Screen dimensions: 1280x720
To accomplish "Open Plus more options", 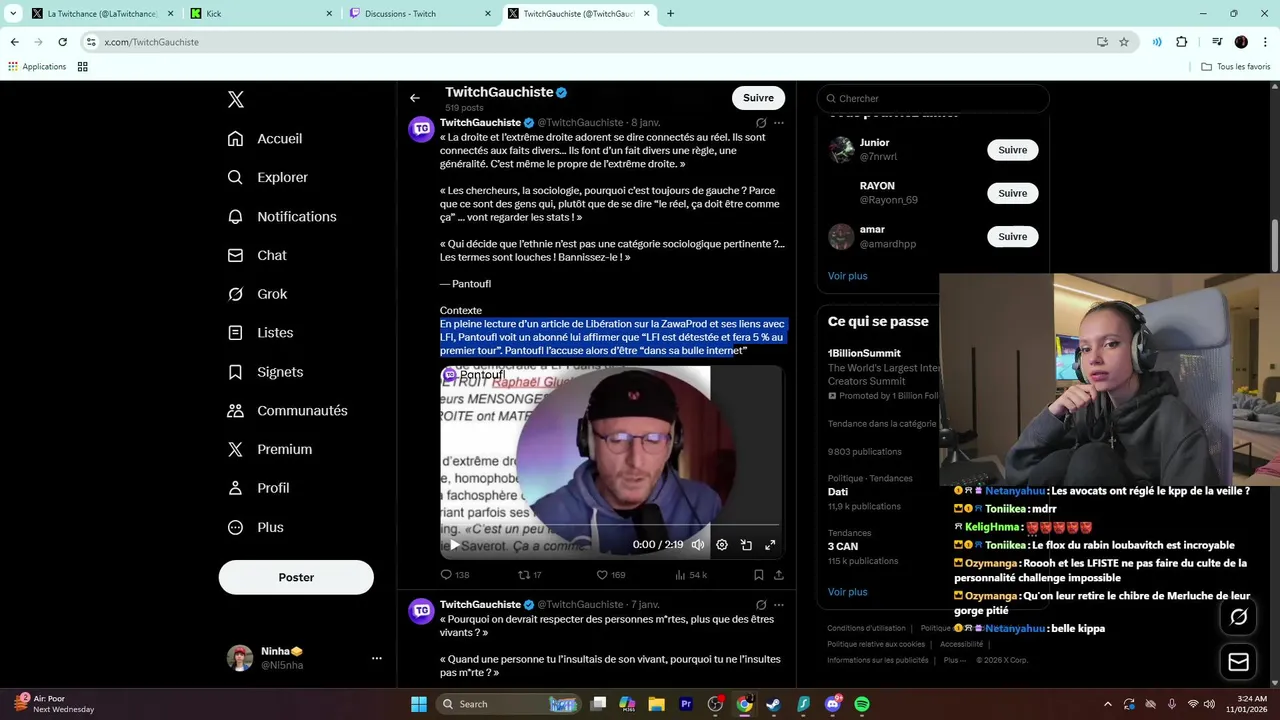I will point(256,527).
